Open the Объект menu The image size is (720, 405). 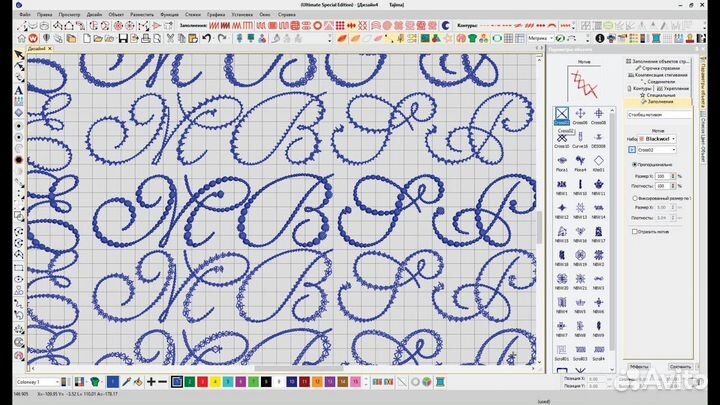[x=116, y=15]
